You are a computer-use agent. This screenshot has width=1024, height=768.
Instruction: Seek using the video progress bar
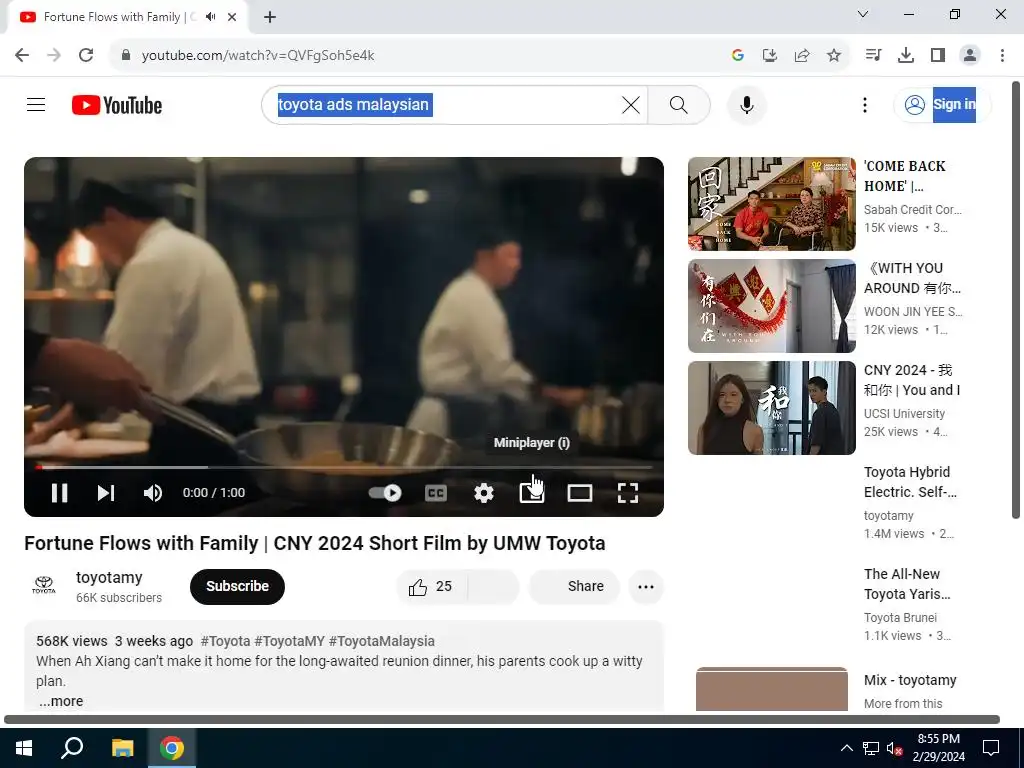pyautogui.click(x=344, y=468)
